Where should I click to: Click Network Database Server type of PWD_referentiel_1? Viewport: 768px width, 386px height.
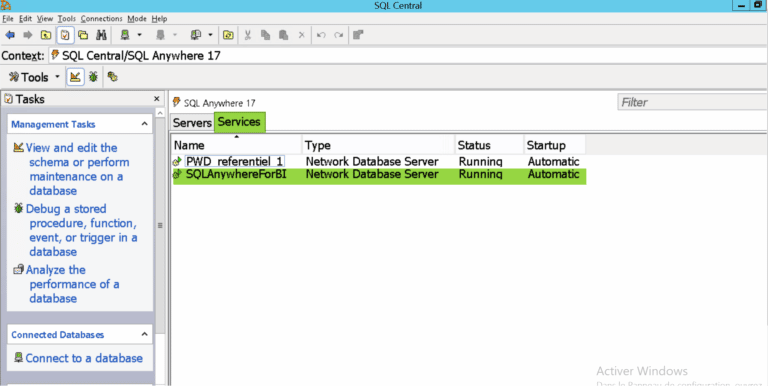(372, 161)
